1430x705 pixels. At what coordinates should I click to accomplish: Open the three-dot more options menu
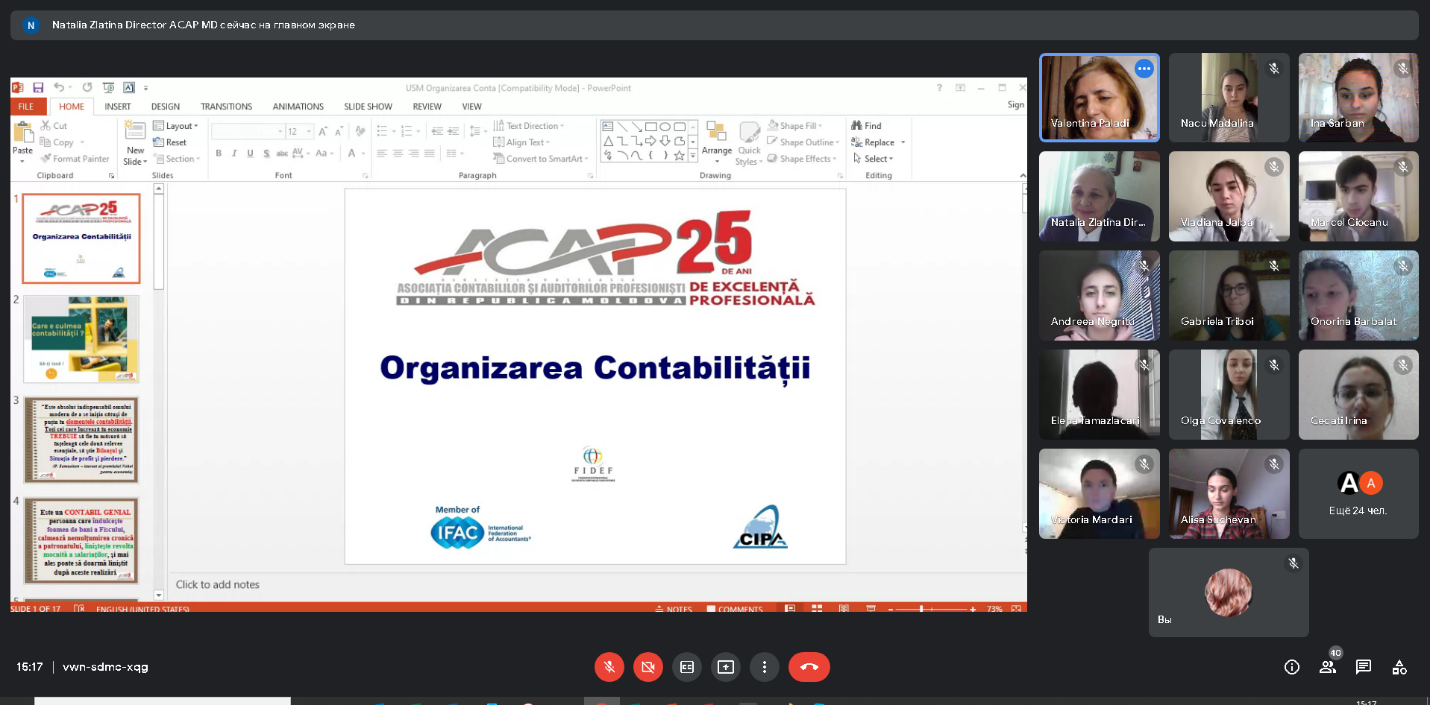point(765,667)
